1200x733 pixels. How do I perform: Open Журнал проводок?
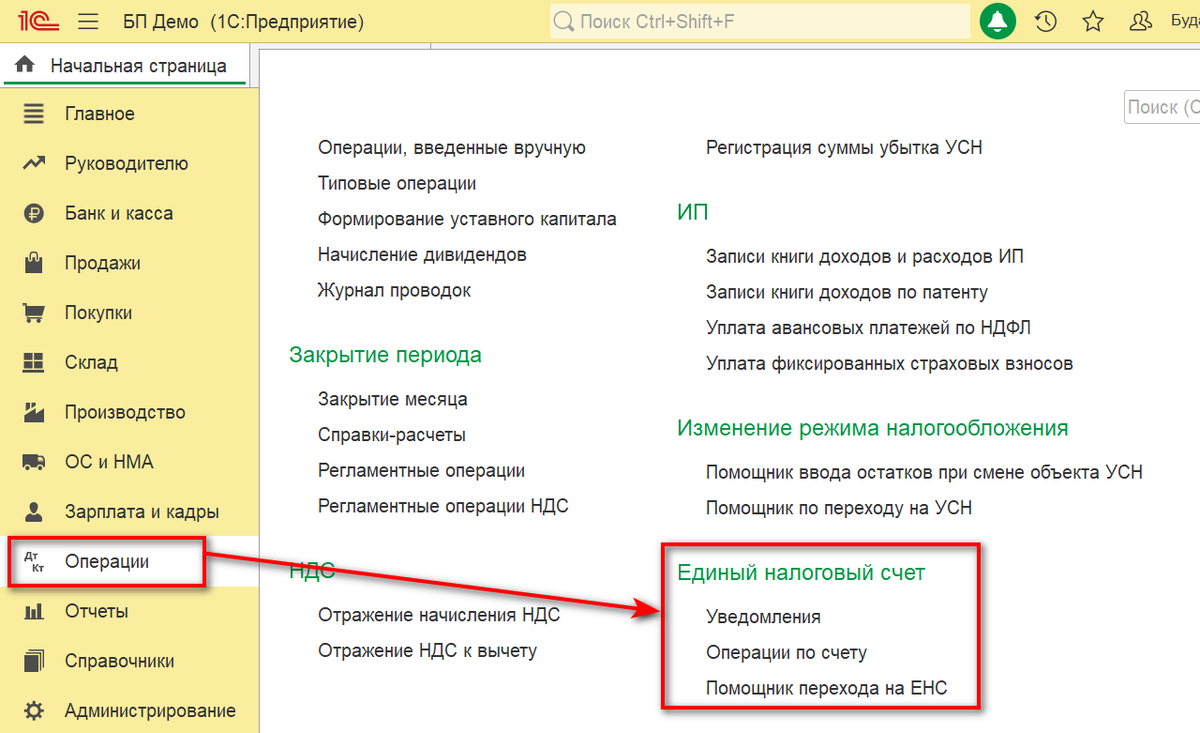pyautogui.click(x=394, y=291)
